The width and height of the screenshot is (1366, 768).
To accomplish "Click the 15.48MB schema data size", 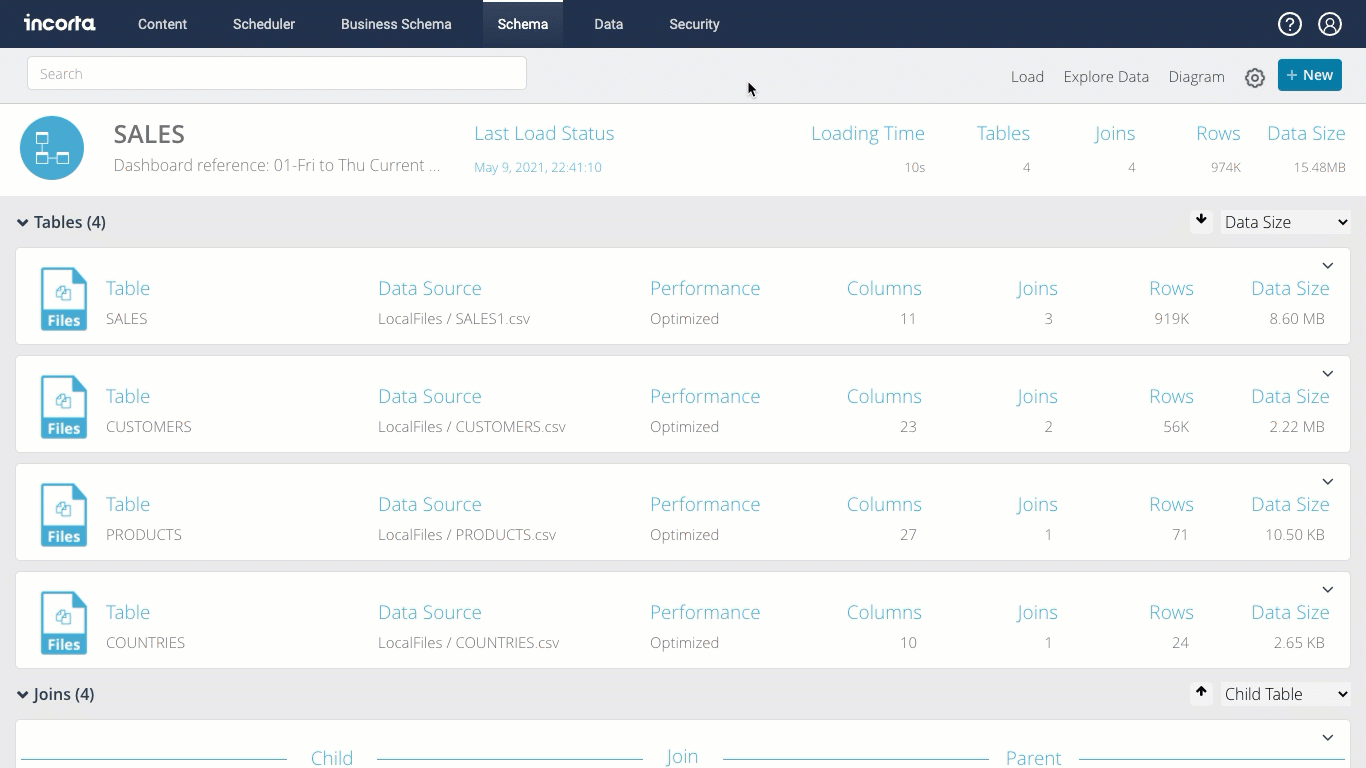I will [x=1319, y=167].
